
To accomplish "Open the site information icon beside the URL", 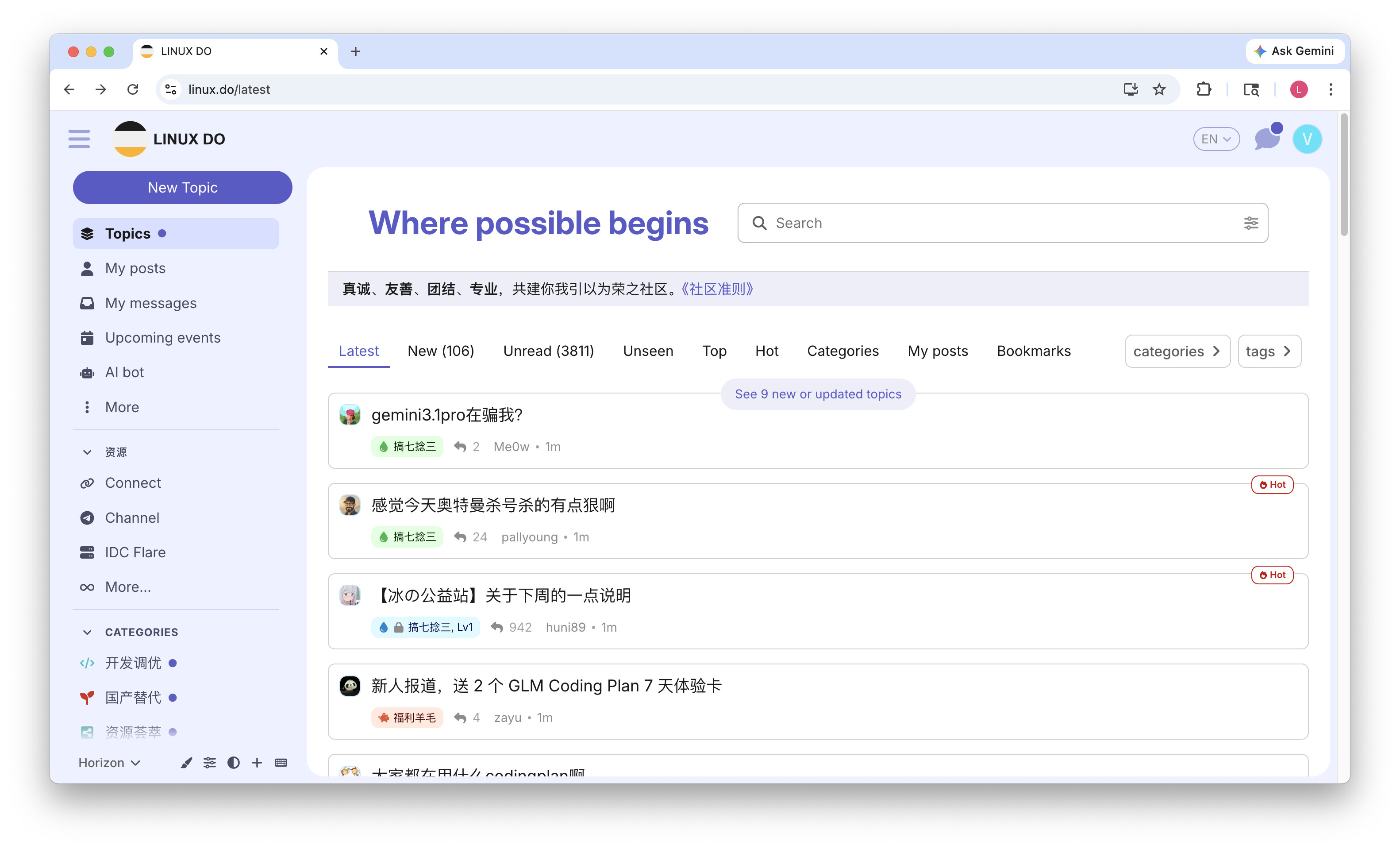I will click(170, 89).
